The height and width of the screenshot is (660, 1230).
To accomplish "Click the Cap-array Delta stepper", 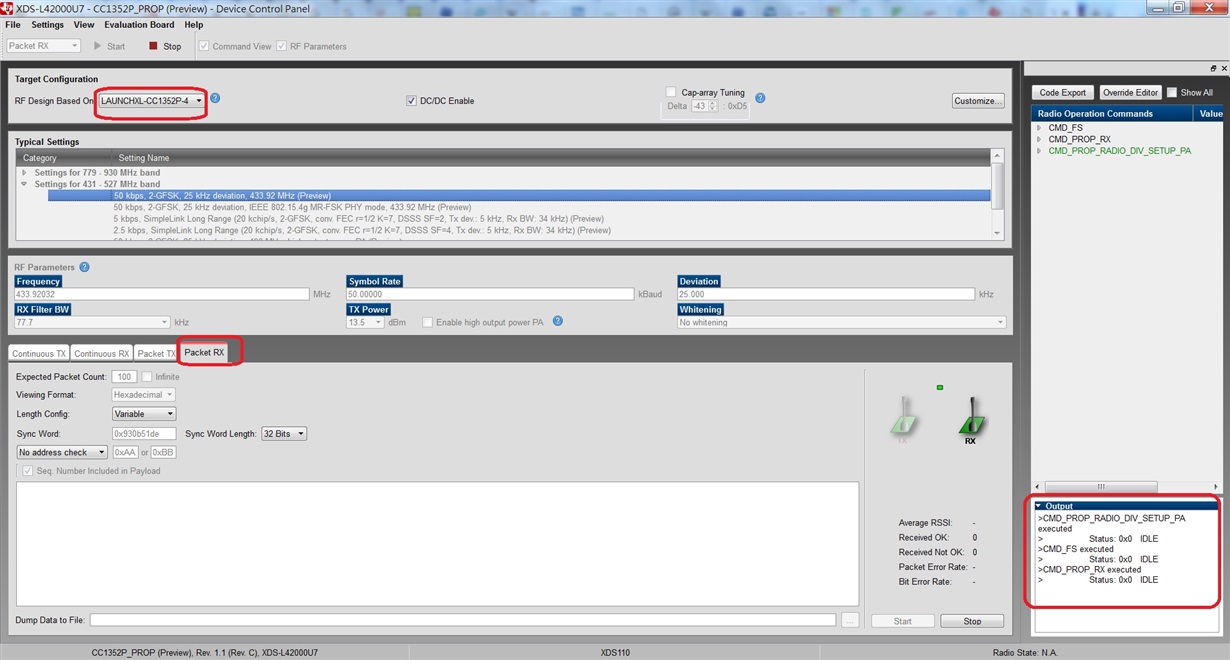I will (713, 106).
